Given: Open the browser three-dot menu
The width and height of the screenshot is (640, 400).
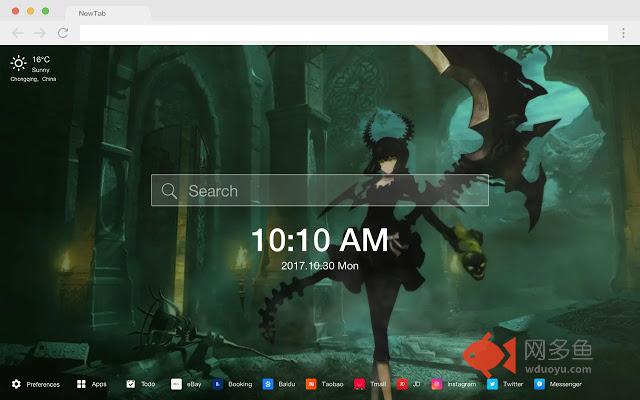Looking at the screenshot, I should point(623,33).
